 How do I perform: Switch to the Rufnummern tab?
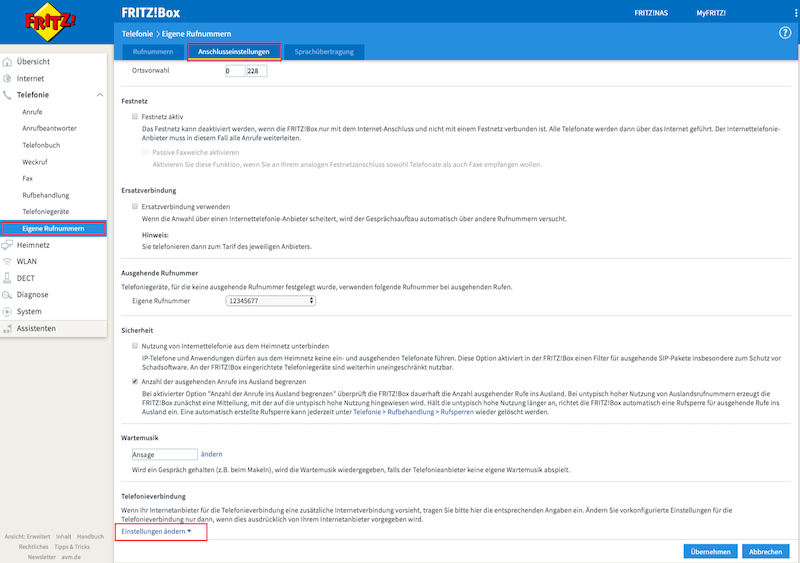153,52
